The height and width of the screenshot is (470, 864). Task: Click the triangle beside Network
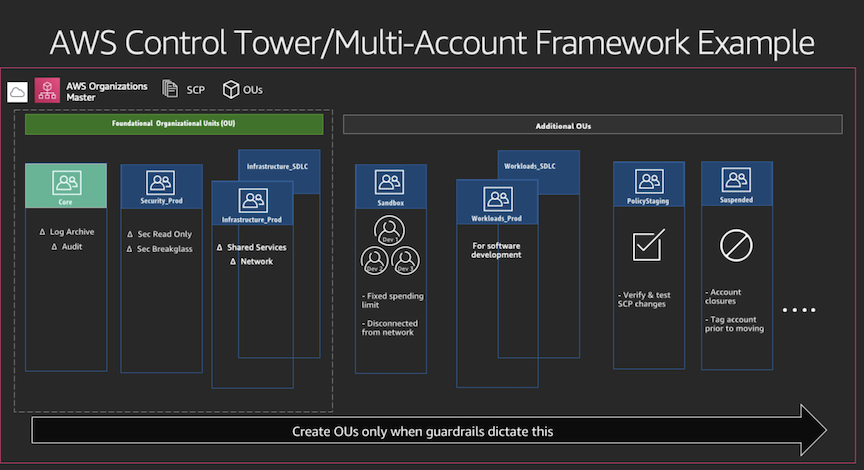coord(233,262)
